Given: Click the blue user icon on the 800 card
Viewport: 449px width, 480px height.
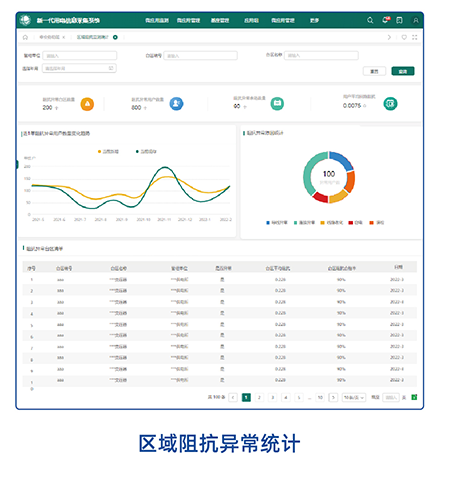Looking at the screenshot, I should (x=176, y=104).
